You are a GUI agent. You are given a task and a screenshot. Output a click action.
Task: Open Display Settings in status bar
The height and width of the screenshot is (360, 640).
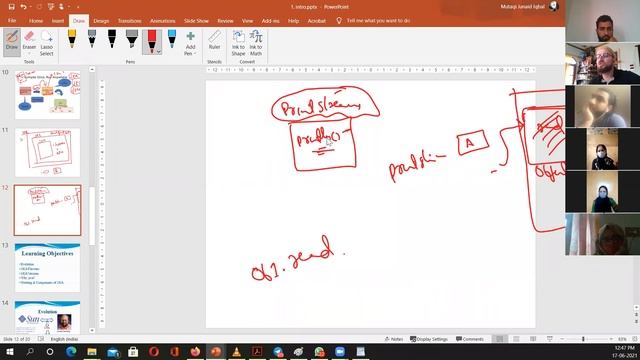point(429,339)
